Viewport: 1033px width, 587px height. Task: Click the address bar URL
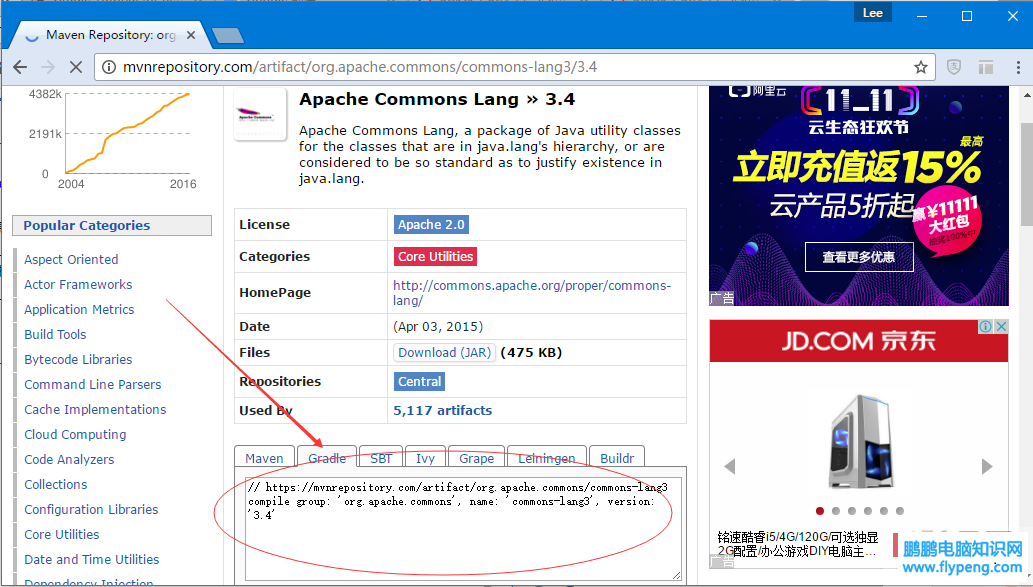pyautogui.click(x=360, y=67)
